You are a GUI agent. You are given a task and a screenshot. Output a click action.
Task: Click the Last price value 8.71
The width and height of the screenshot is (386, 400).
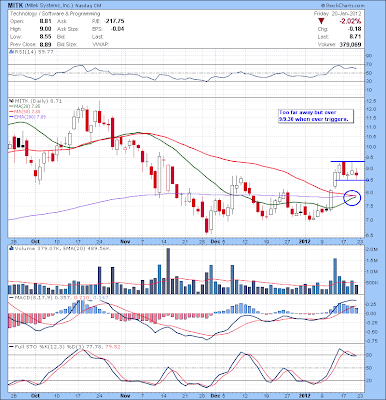click(355, 37)
